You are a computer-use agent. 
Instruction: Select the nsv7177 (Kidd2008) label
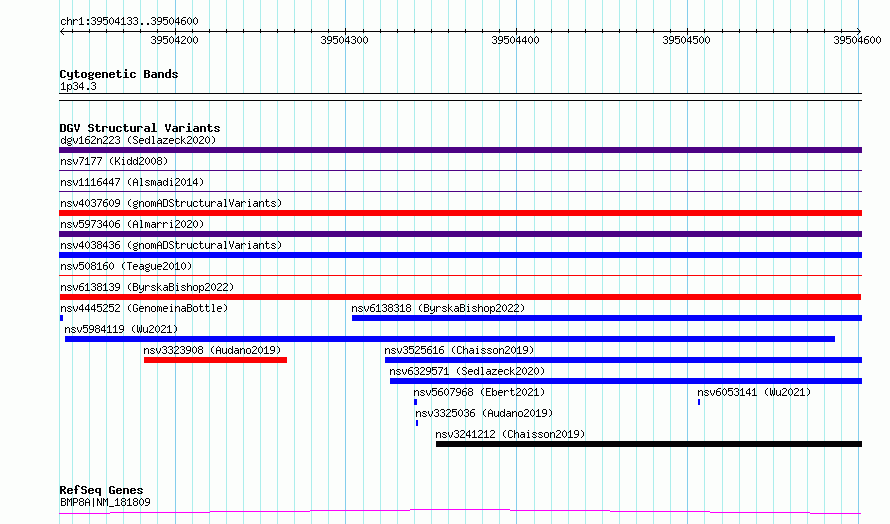point(114,161)
